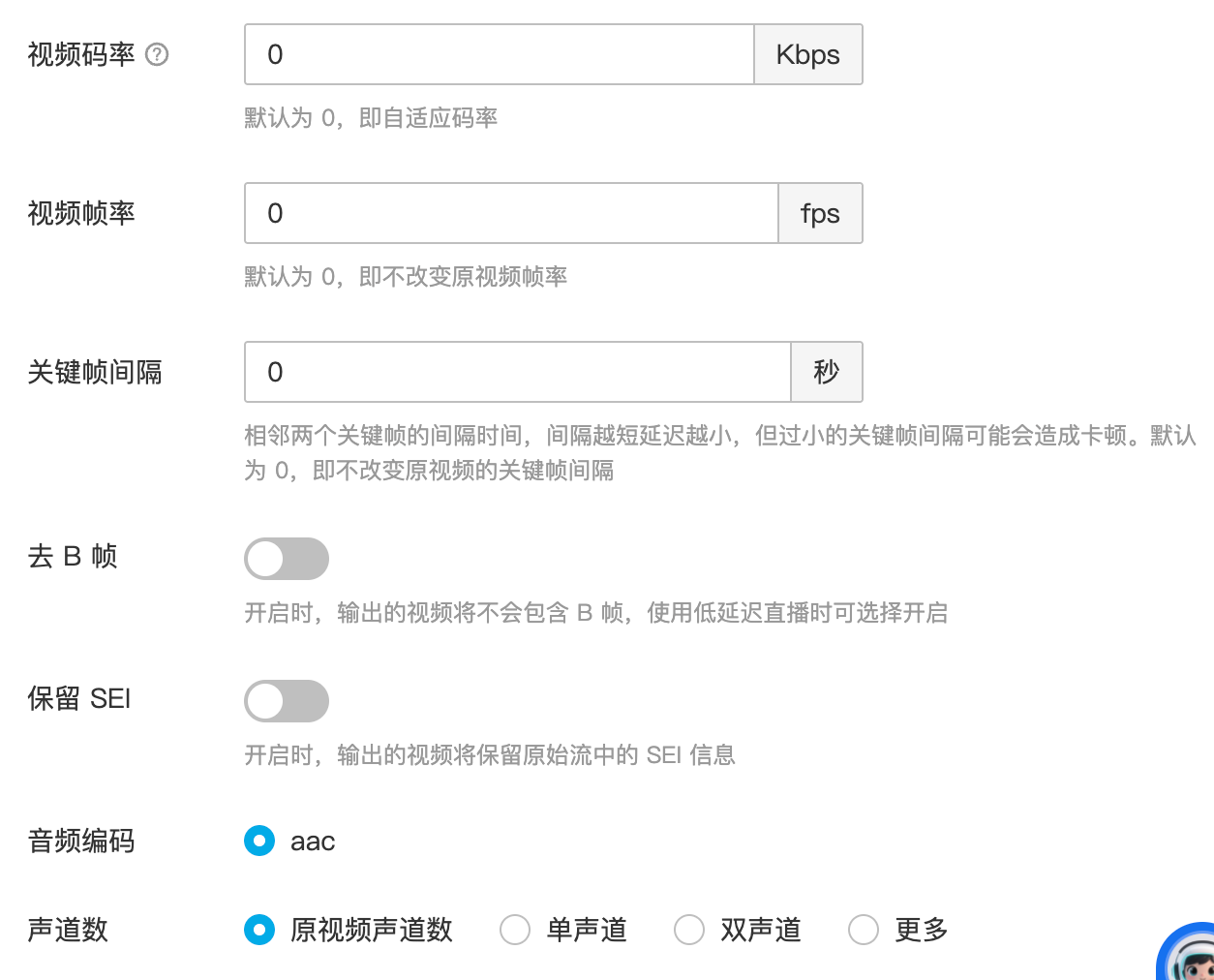Click the 视频码率 field label
The height and width of the screenshot is (980, 1214).
click(x=82, y=55)
